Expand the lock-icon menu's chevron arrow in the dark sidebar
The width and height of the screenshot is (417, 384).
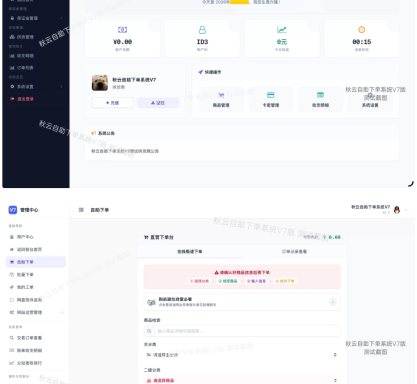61,18
